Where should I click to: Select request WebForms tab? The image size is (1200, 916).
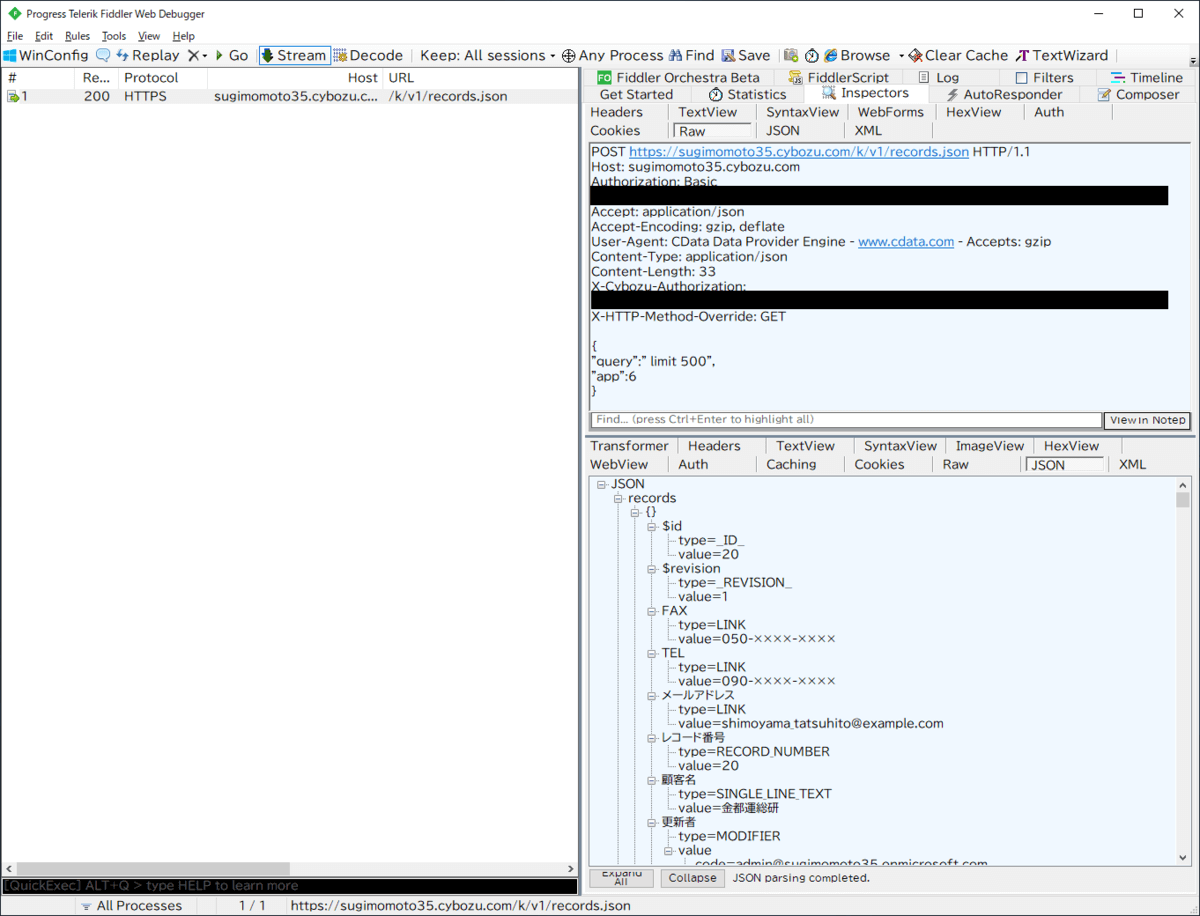(891, 112)
